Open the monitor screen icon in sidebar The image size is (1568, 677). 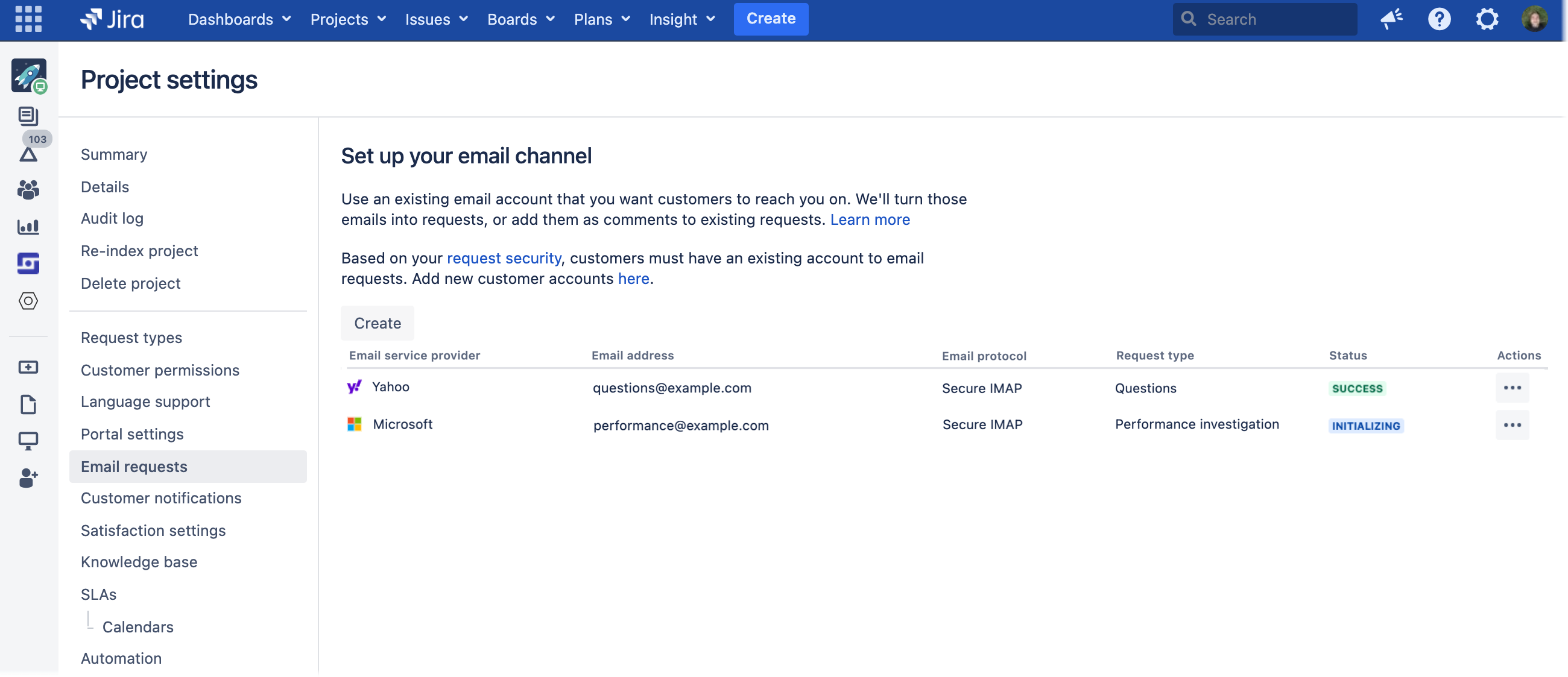click(x=28, y=441)
